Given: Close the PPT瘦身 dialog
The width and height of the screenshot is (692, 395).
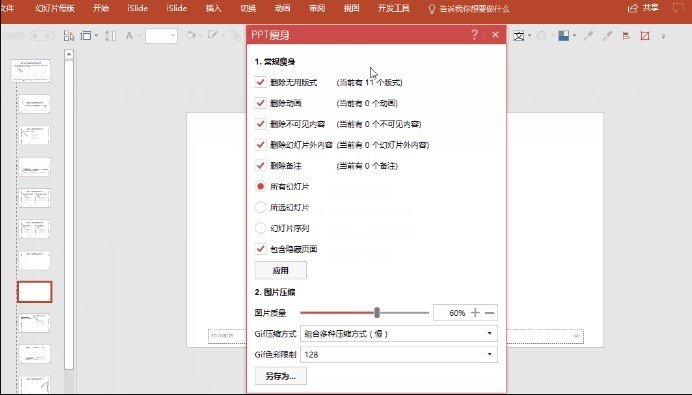Looking at the screenshot, I should pos(495,35).
